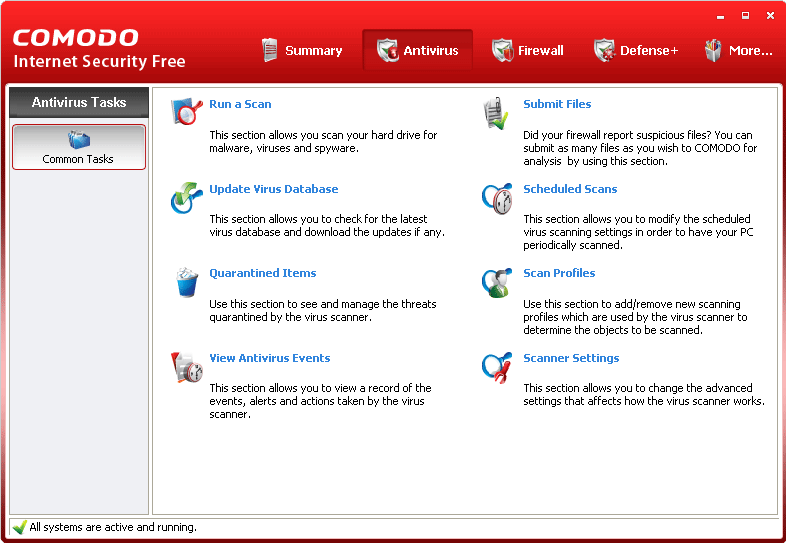This screenshot has width=786, height=543.
Task: Open the Quarantined Items link
Action: tap(263, 273)
